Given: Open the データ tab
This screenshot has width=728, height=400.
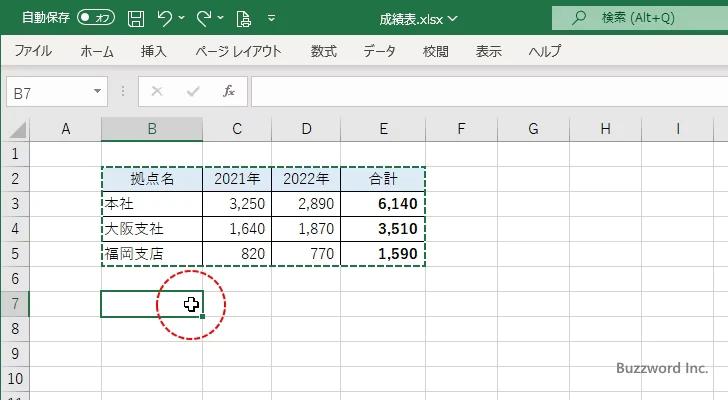Looking at the screenshot, I should pos(379,51).
